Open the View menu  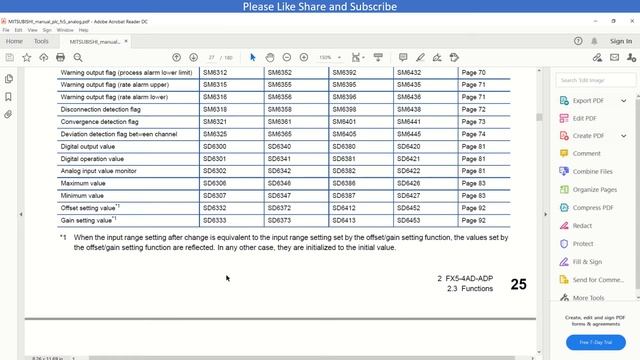(33, 30)
